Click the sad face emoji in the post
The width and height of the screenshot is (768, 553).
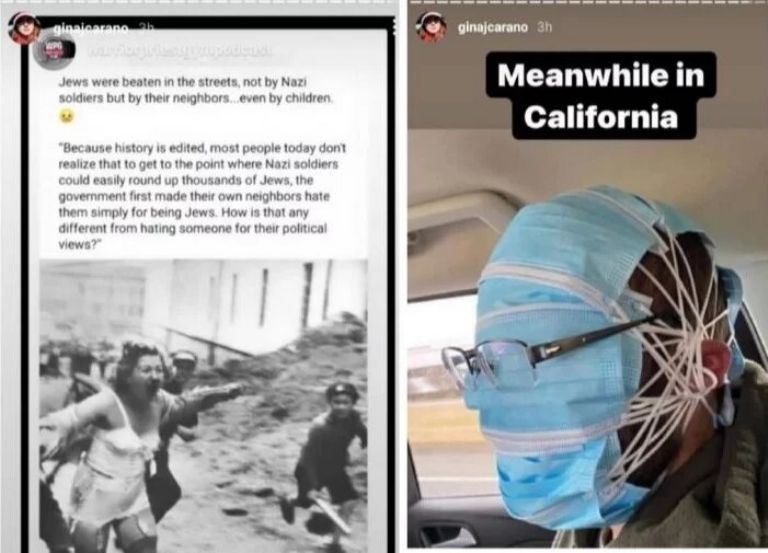pos(66,117)
